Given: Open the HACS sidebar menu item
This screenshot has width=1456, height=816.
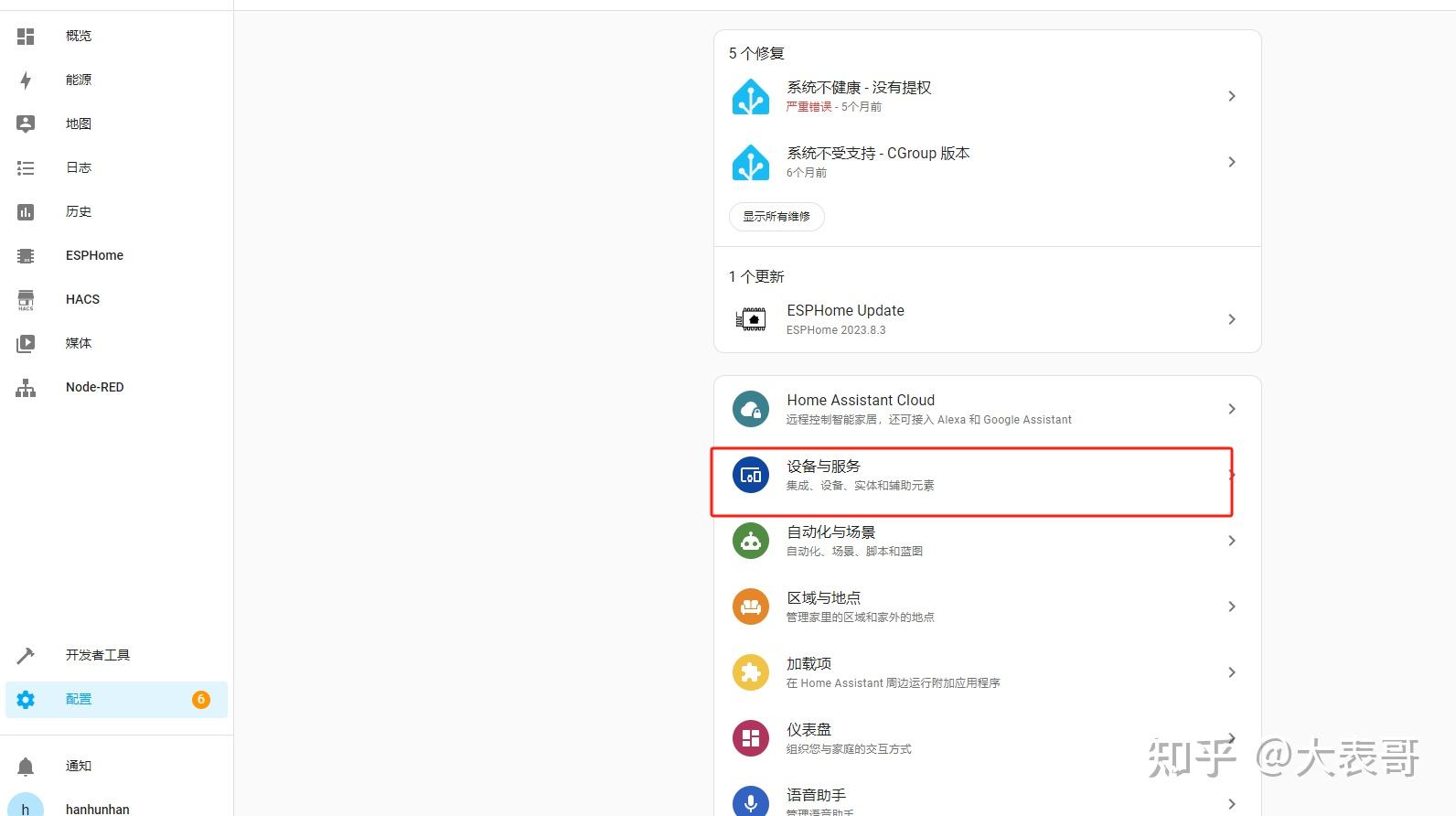Looking at the screenshot, I should tap(116, 299).
